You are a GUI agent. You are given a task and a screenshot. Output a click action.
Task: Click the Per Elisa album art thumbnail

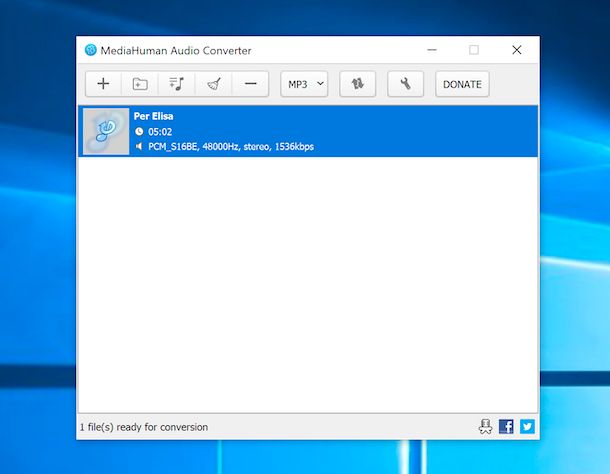106,131
